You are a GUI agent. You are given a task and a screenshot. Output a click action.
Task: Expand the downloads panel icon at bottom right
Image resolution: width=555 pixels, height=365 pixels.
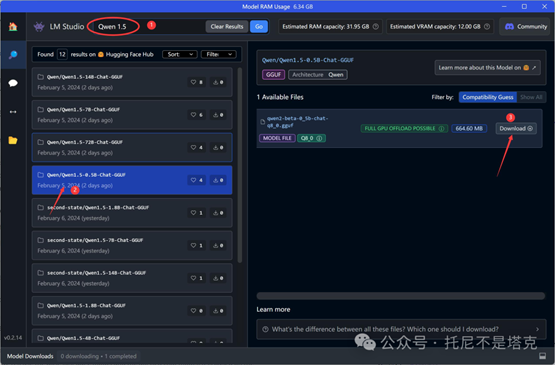[x=542, y=356]
